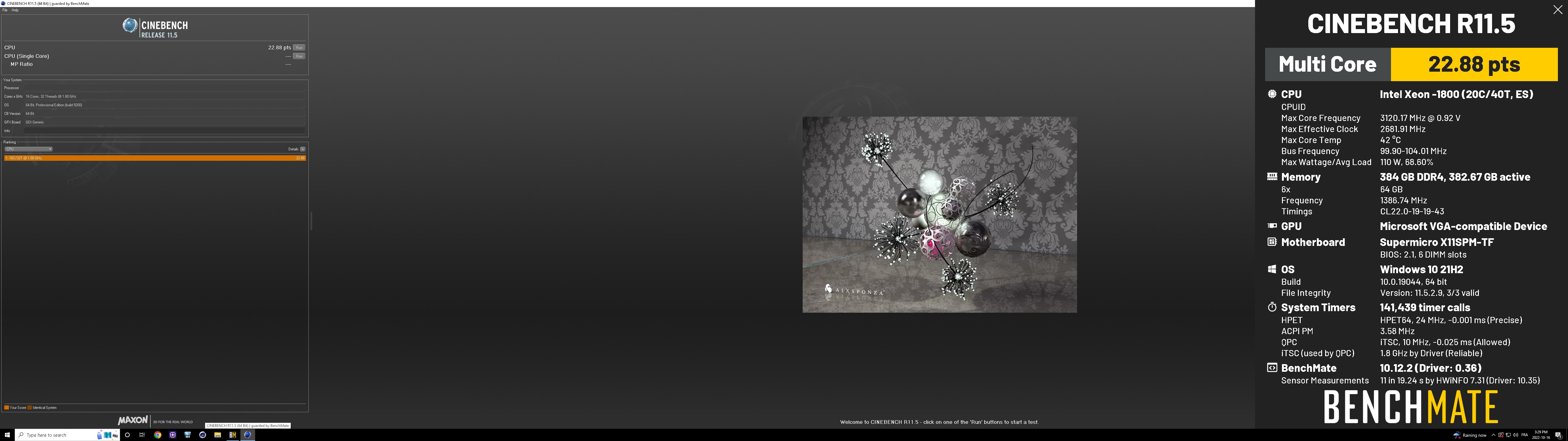The width and height of the screenshot is (1568, 441).
Task: Run the CPU (Single Core) test
Action: point(299,56)
